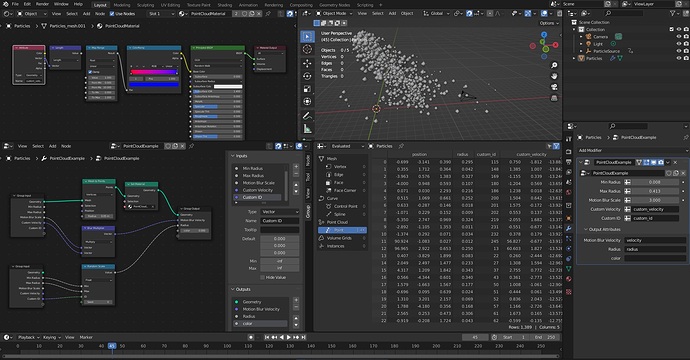690x360 pixels.
Task: Open the Material properties tab
Action: pyautogui.click(x=569, y=279)
